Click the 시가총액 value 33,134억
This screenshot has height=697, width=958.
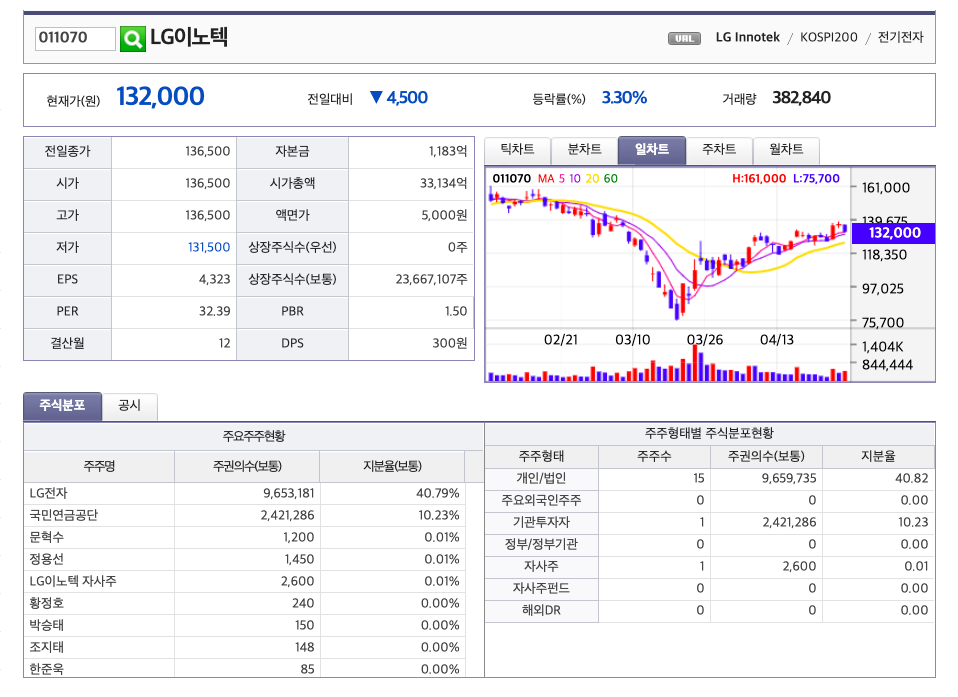tap(444, 183)
